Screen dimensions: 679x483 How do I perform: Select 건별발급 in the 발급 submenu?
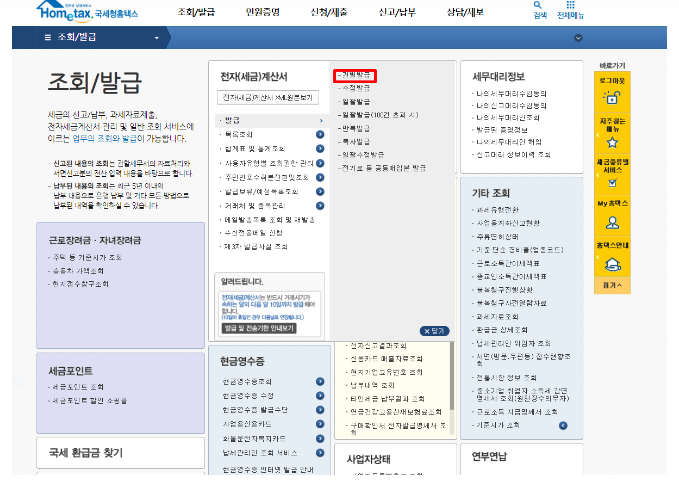(x=355, y=75)
